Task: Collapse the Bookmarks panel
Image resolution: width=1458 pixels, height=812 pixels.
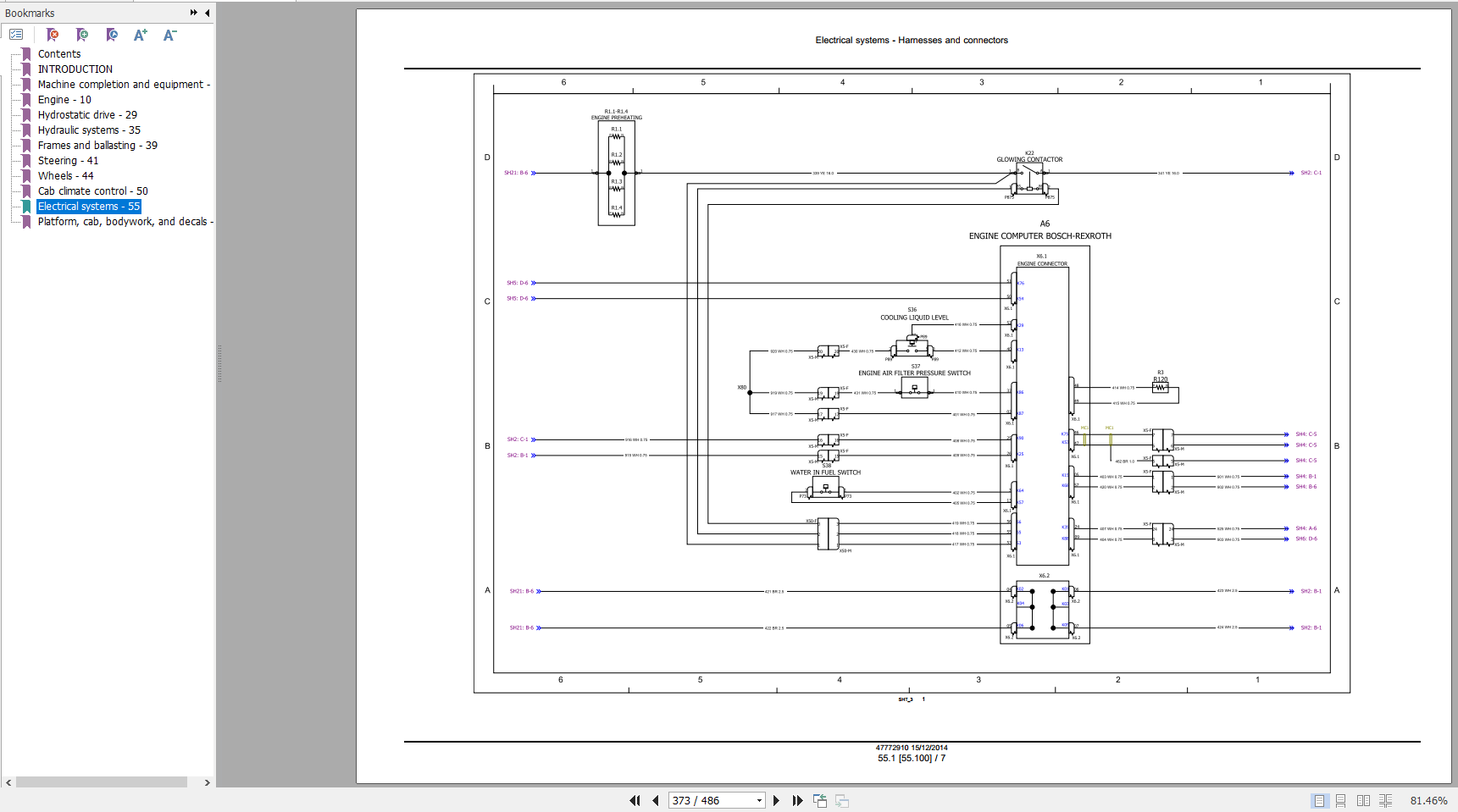Action: [x=208, y=13]
